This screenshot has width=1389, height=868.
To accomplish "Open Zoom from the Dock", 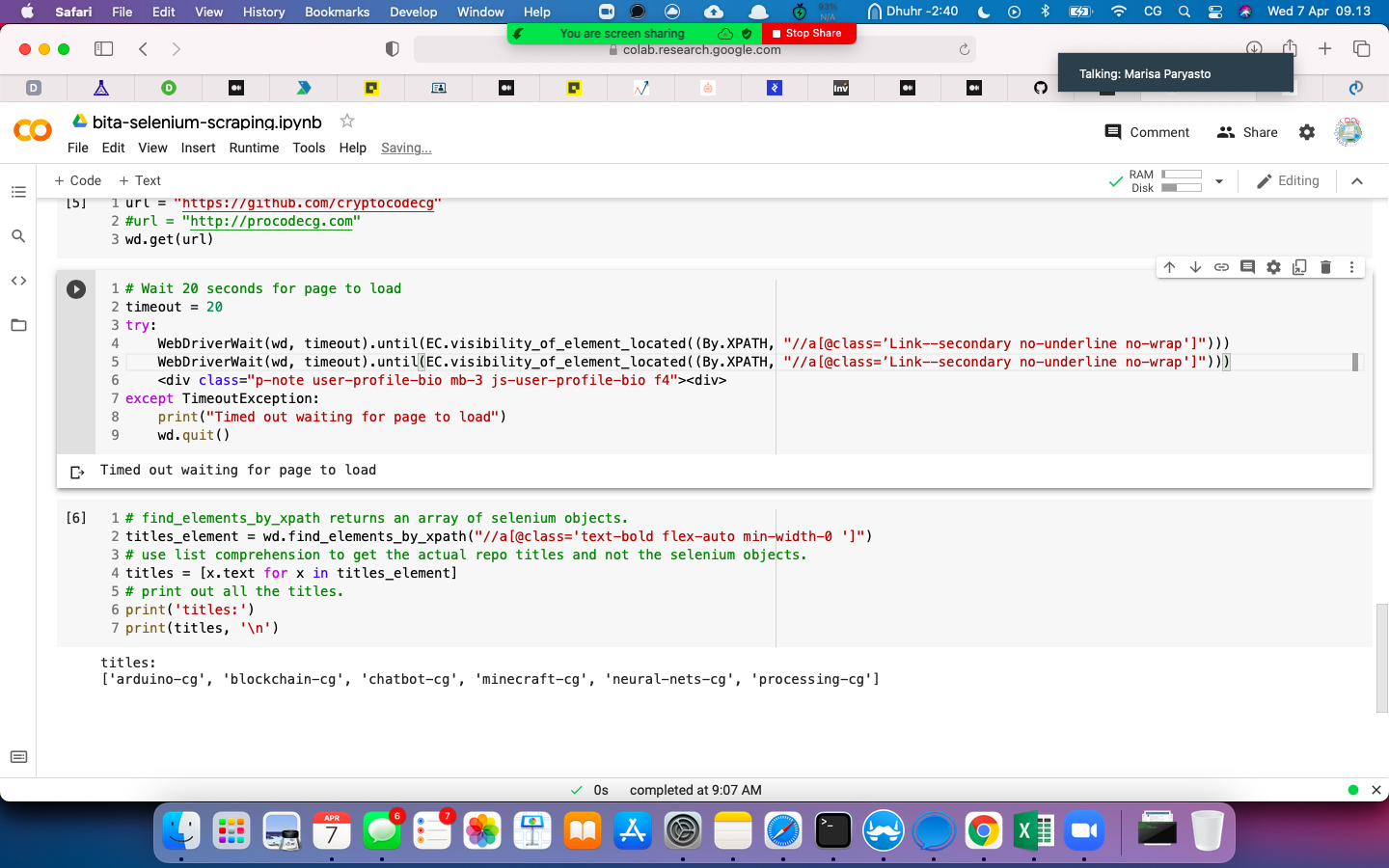I will pyautogui.click(x=1084, y=830).
